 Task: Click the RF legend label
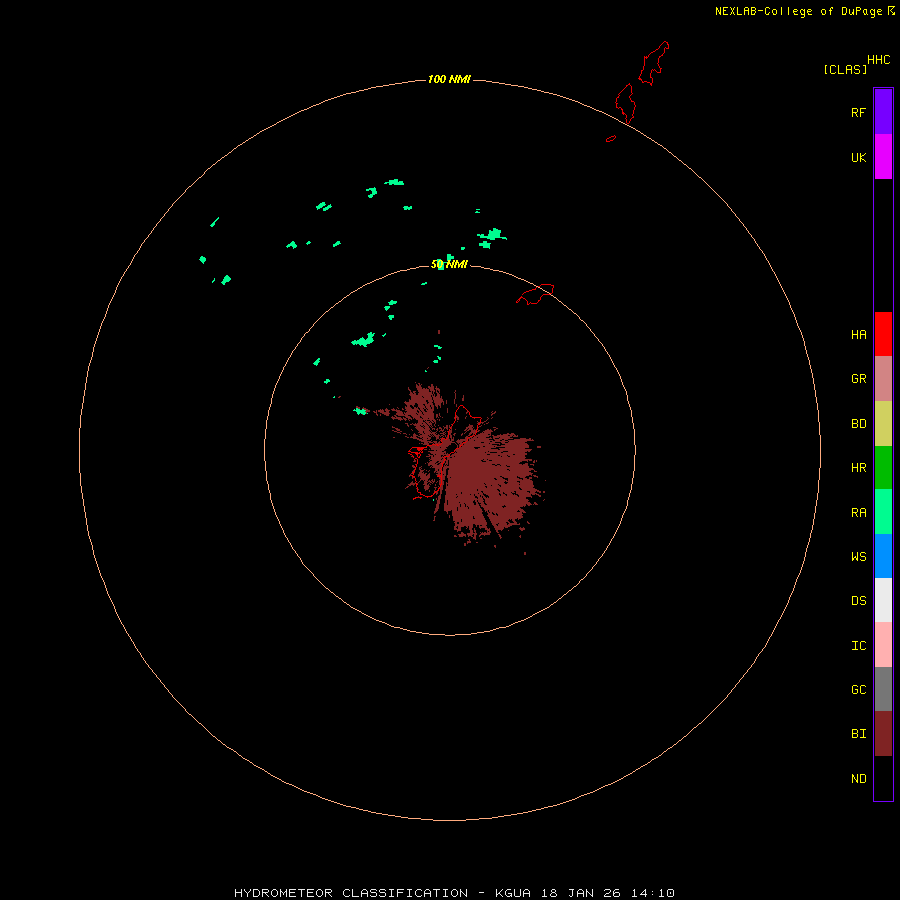858,113
